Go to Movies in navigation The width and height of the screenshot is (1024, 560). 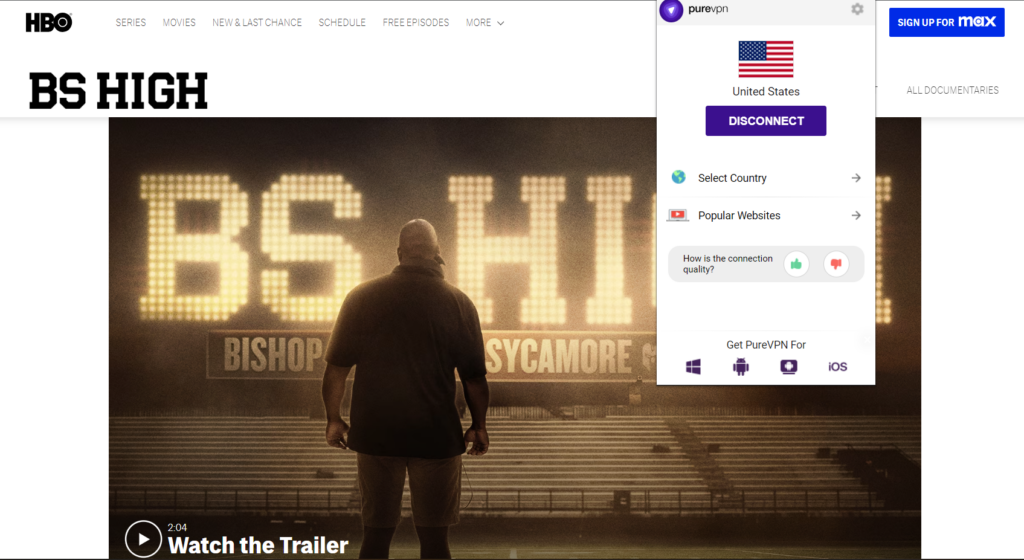point(179,22)
